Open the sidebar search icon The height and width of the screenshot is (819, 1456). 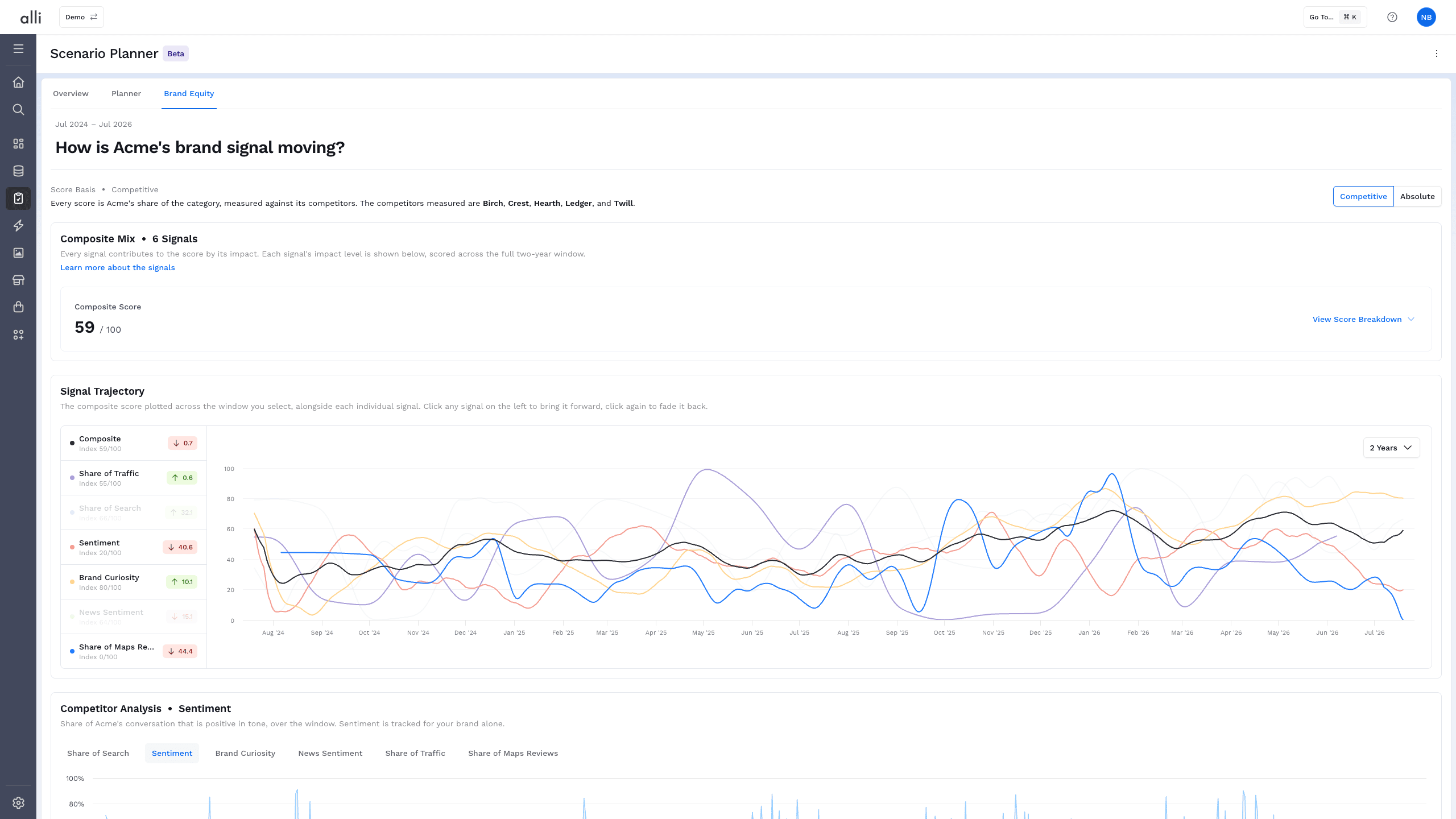tap(18, 110)
